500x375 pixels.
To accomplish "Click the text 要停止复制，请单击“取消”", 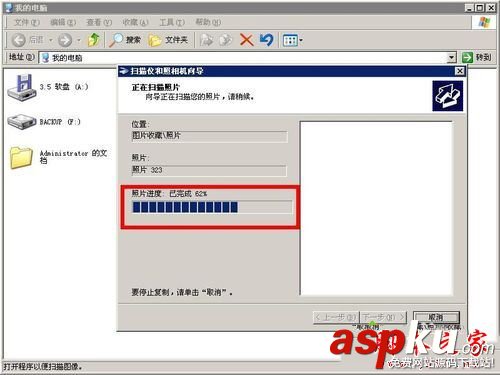I will (182, 292).
